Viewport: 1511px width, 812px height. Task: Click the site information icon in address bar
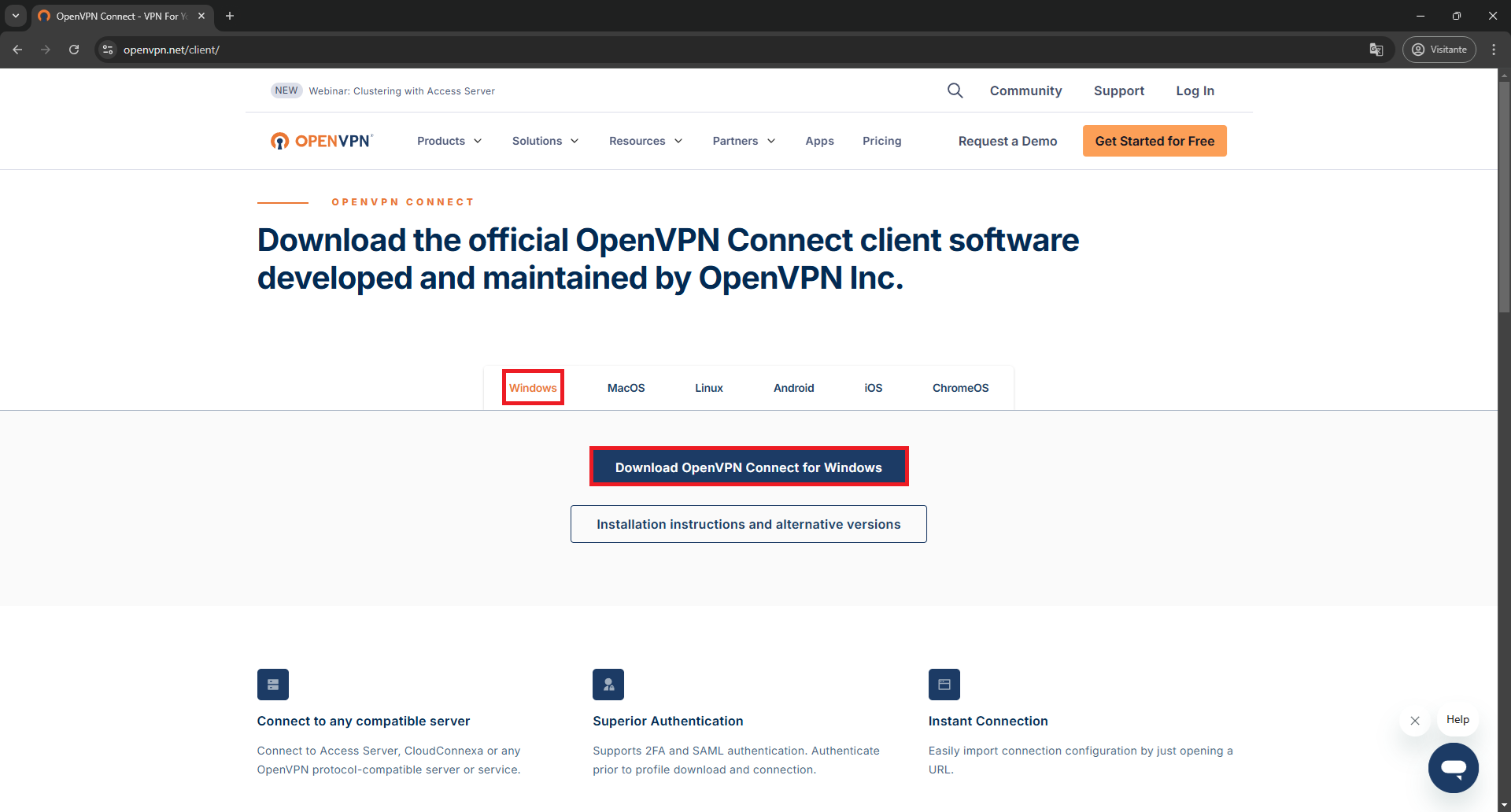click(108, 50)
